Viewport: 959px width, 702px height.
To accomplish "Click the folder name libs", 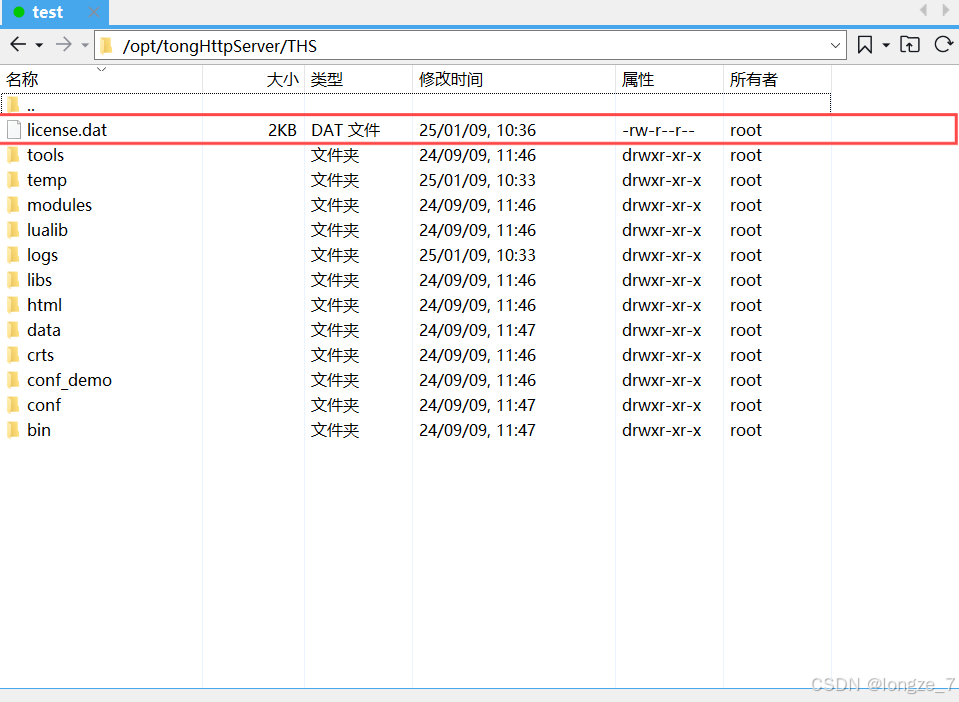I will tap(39, 280).
